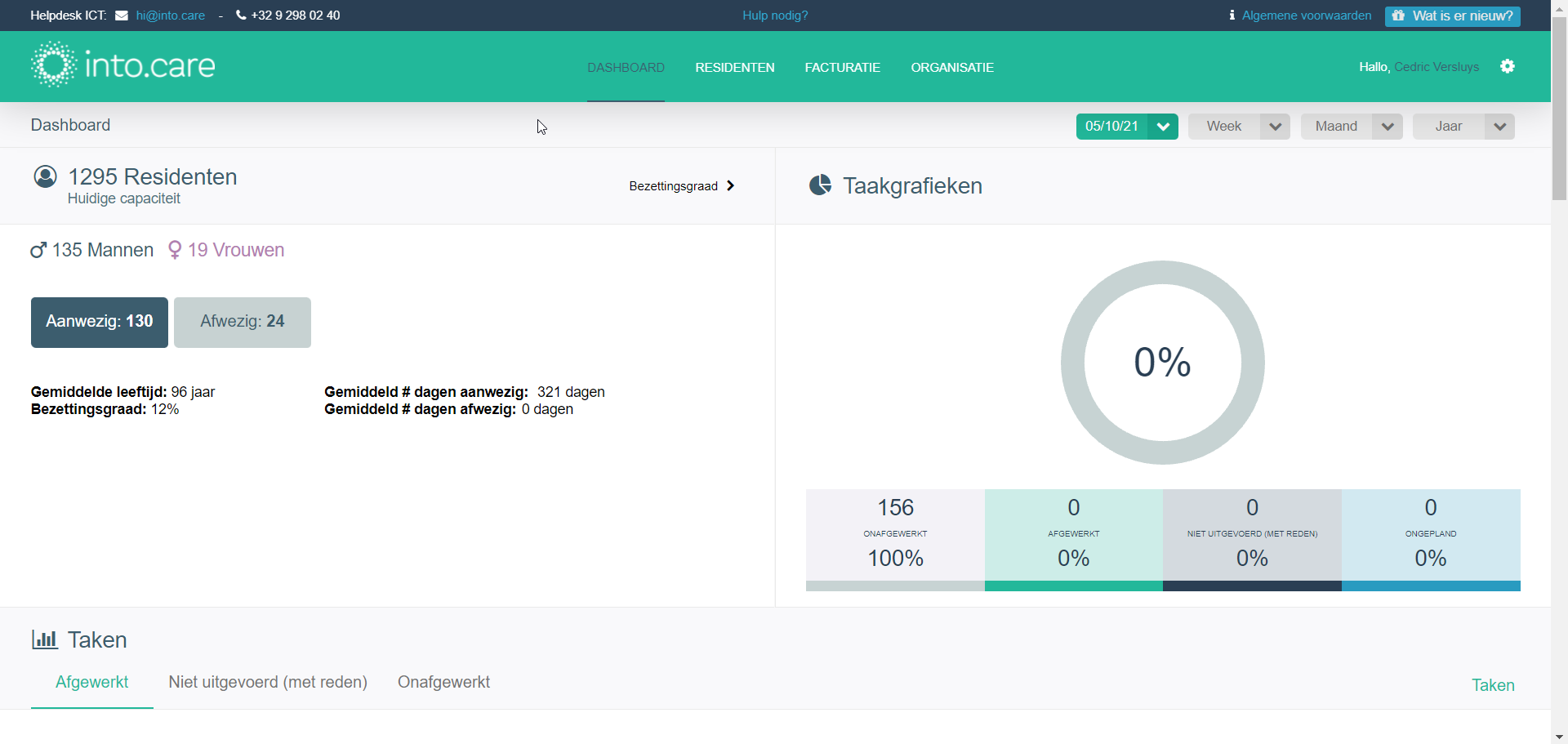This screenshot has width=1568, height=744.
Task: Expand the Jaar dropdown arrow
Action: pyautogui.click(x=1499, y=127)
